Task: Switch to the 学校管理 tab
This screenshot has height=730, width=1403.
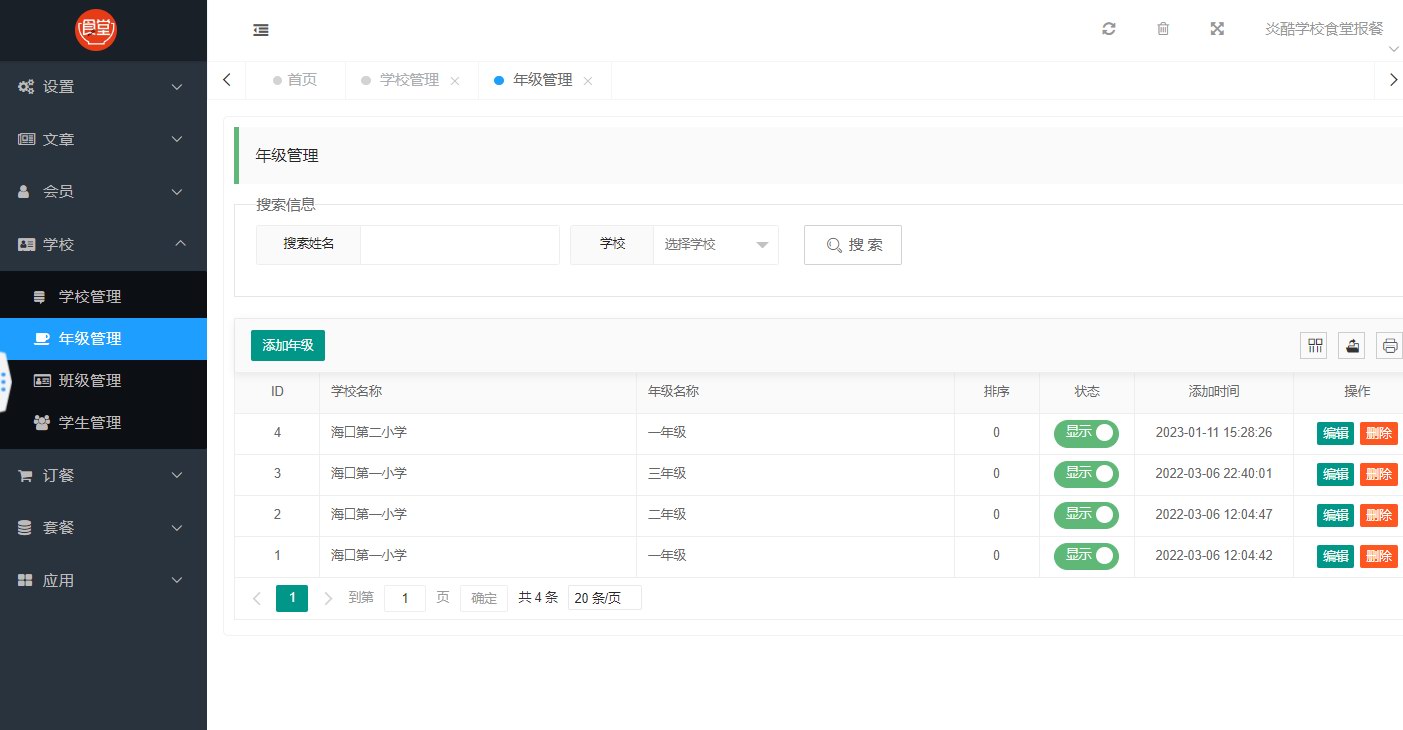Action: pyautogui.click(x=410, y=80)
